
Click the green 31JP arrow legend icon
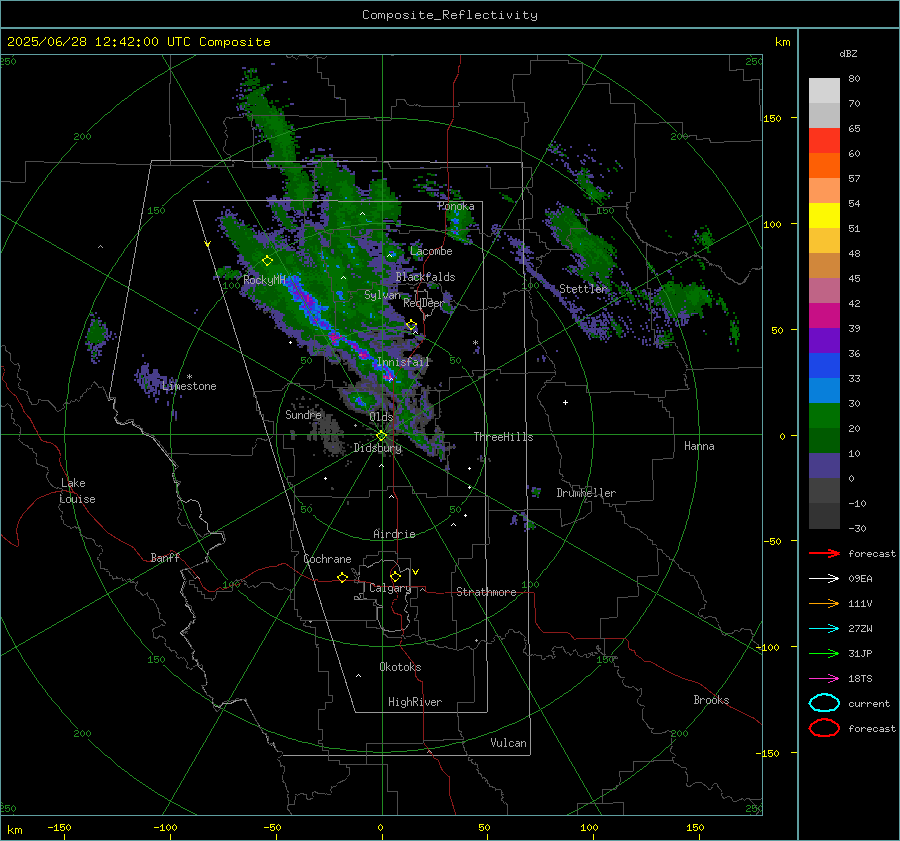(x=824, y=653)
